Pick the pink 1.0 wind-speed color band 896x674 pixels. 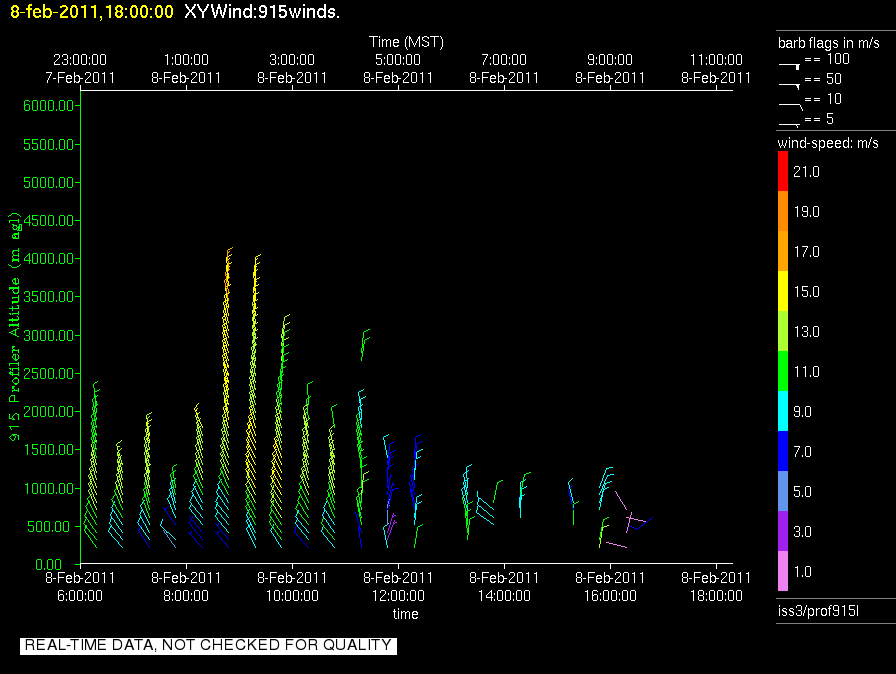pos(783,571)
